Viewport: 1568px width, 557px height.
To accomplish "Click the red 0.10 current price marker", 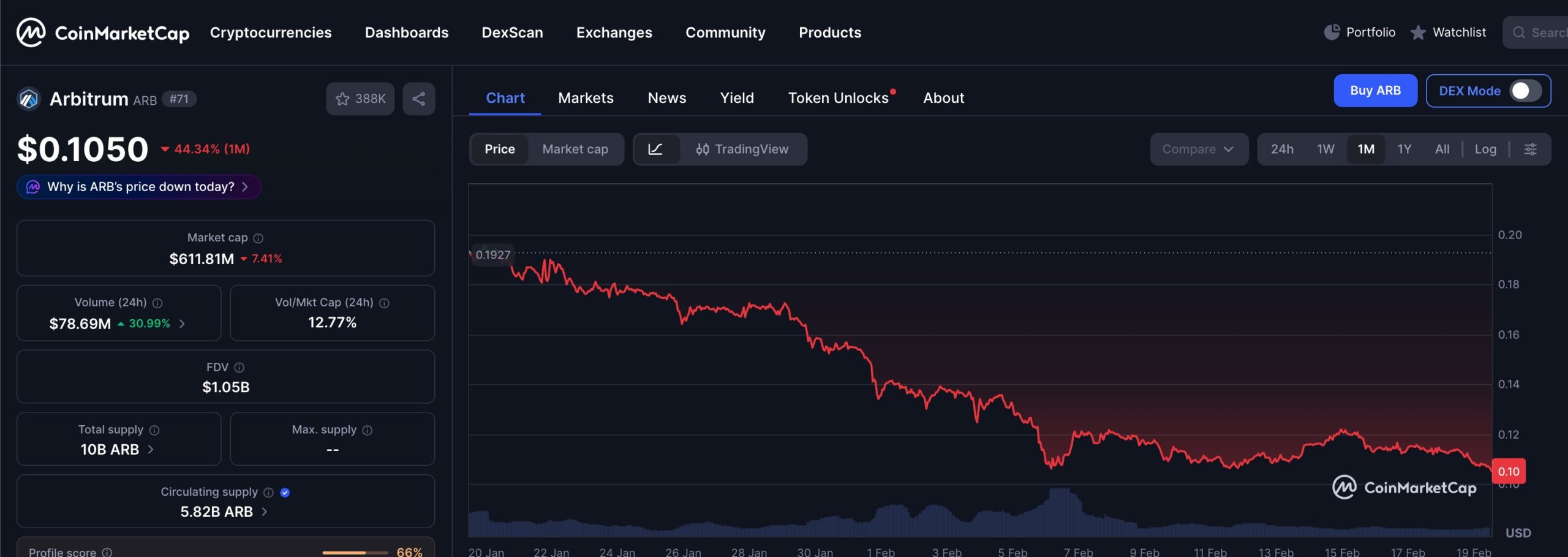I will [x=1509, y=472].
